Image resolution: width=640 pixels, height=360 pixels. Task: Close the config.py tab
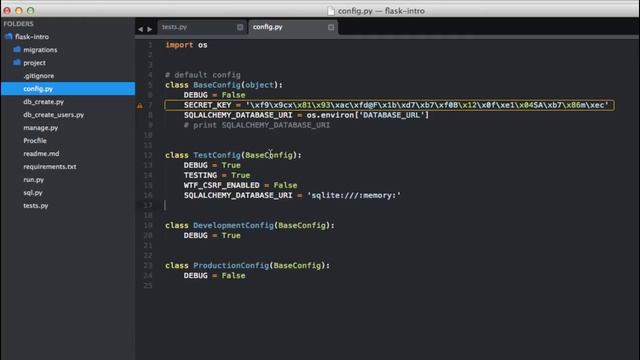331,27
